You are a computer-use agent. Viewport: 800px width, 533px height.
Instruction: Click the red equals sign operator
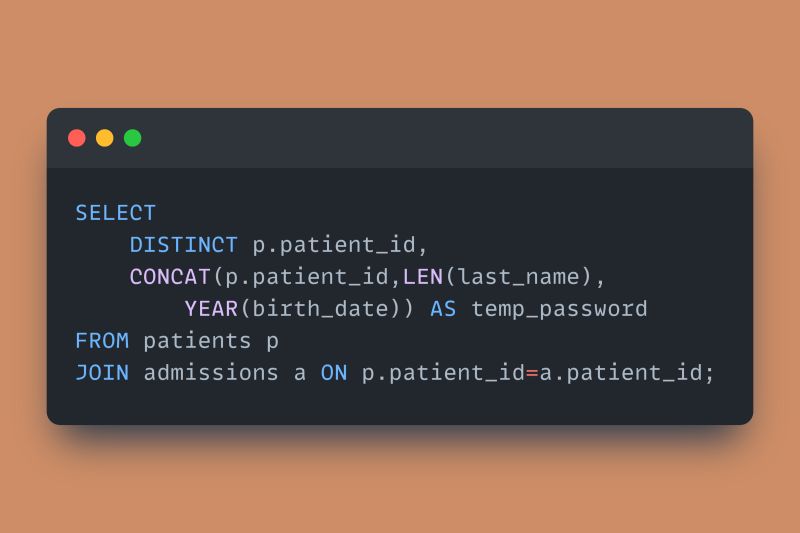click(532, 373)
